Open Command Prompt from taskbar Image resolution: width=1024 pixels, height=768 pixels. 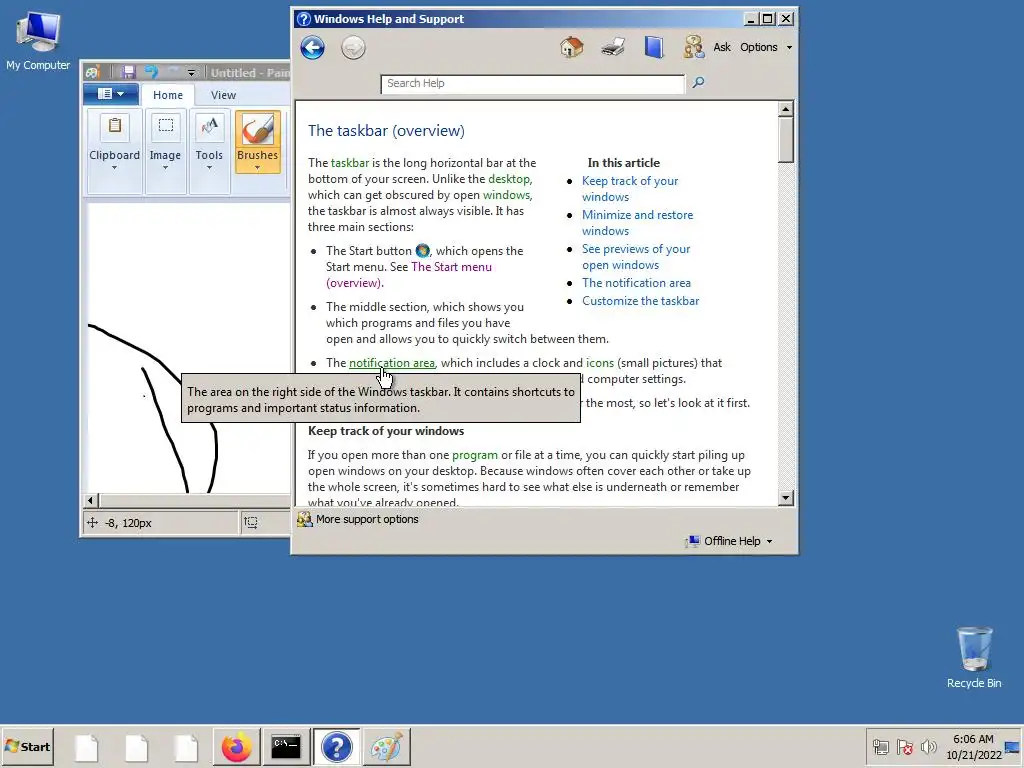pyautogui.click(x=286, y=747)
